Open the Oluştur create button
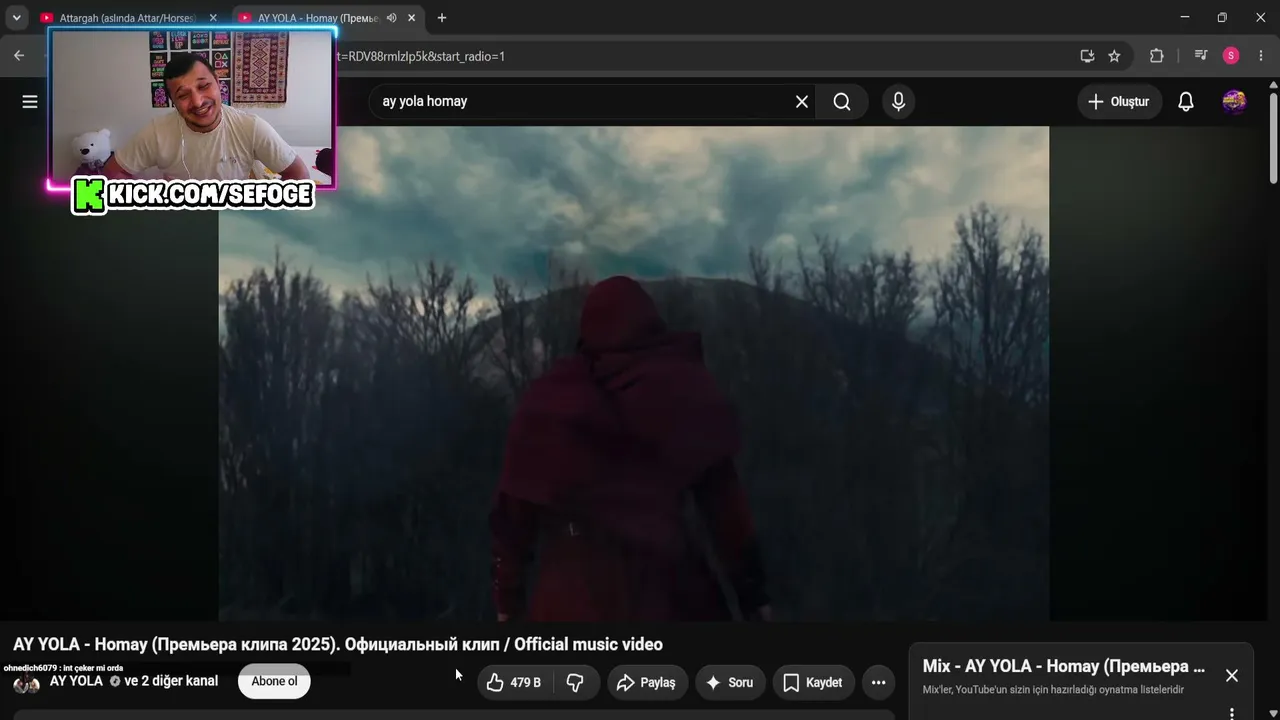This screenshot has width=1280, height=720. 1119,101
